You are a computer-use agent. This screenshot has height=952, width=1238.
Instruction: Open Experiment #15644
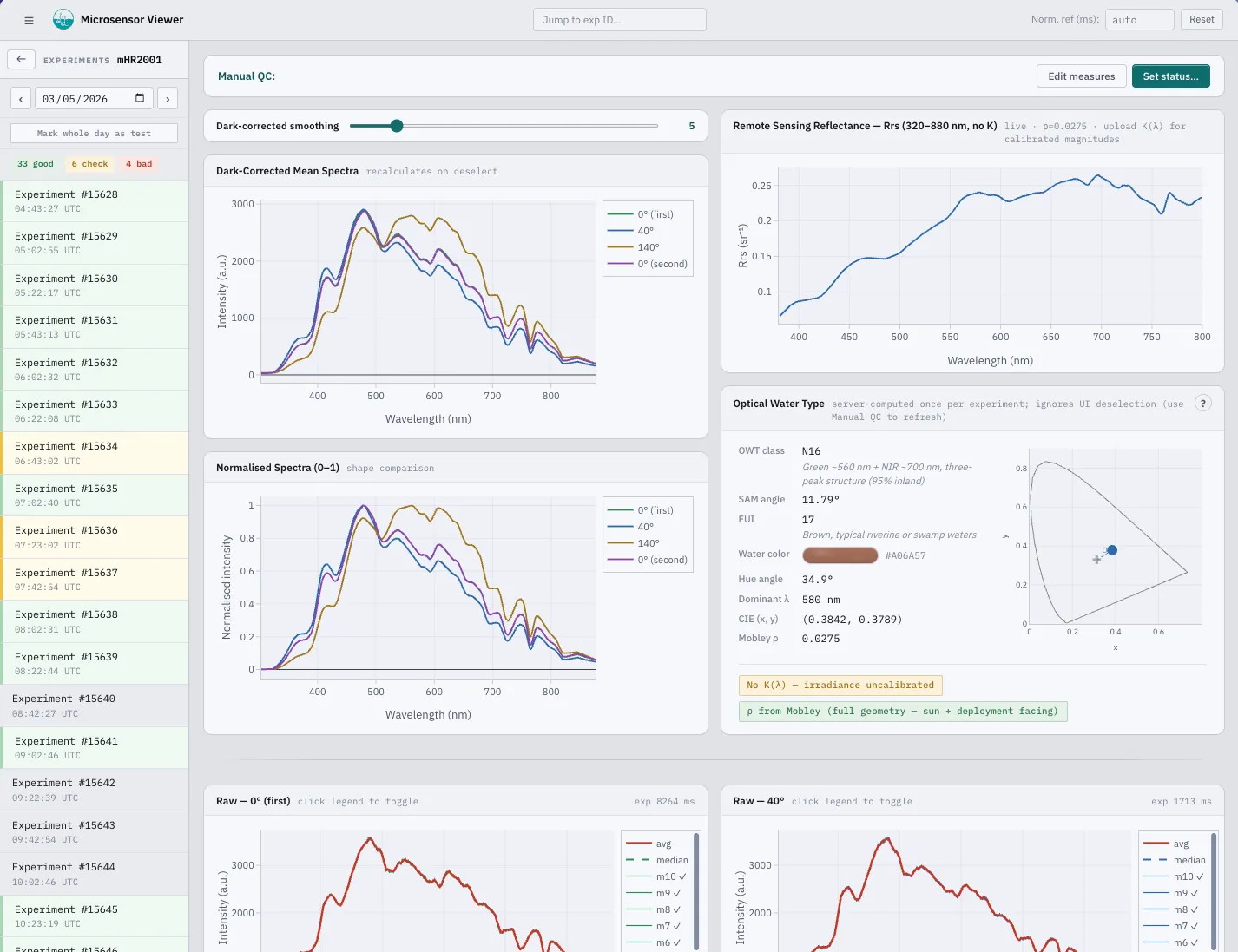point(95,874)
